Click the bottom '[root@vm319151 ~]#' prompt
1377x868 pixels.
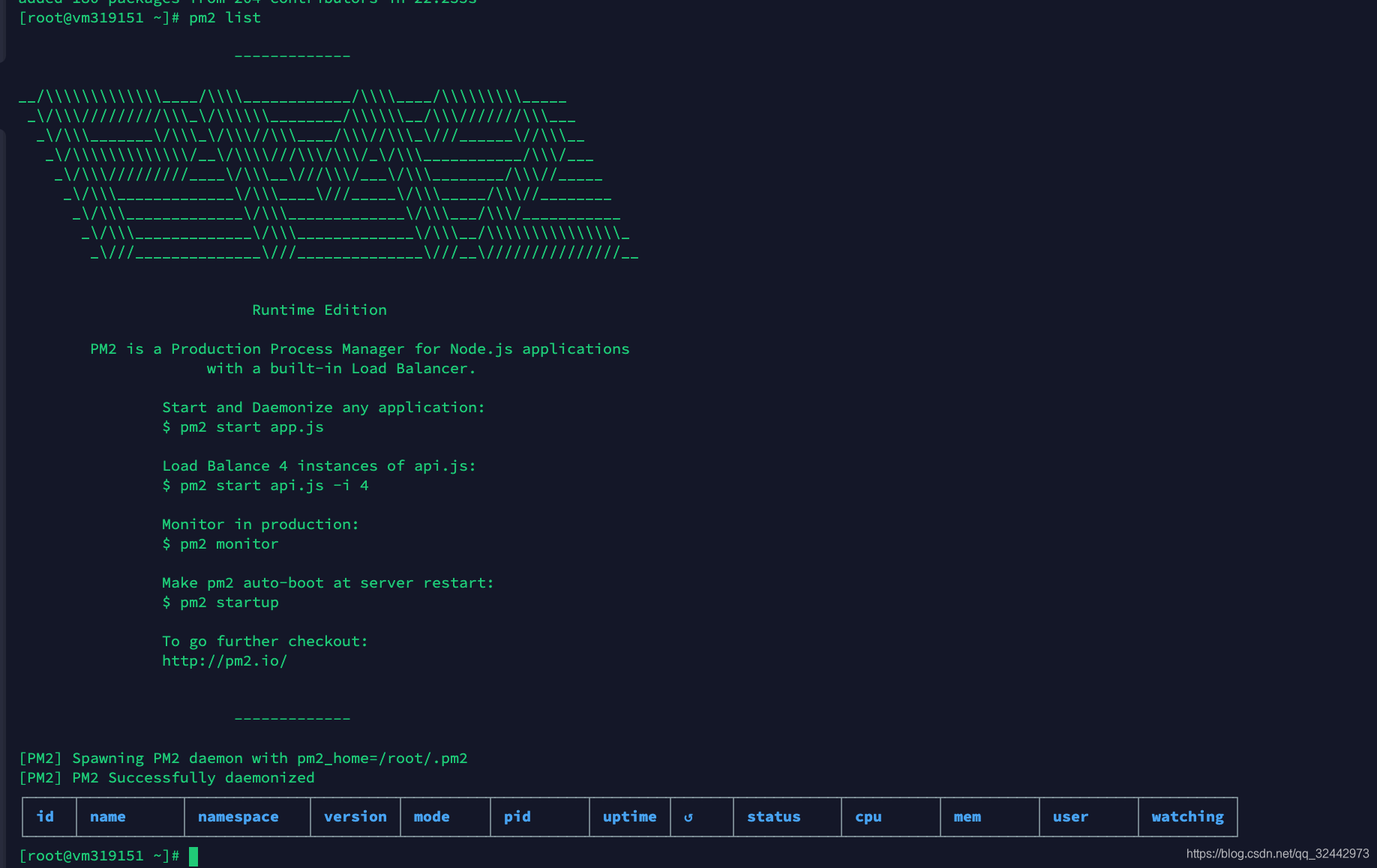click(99, 856)
